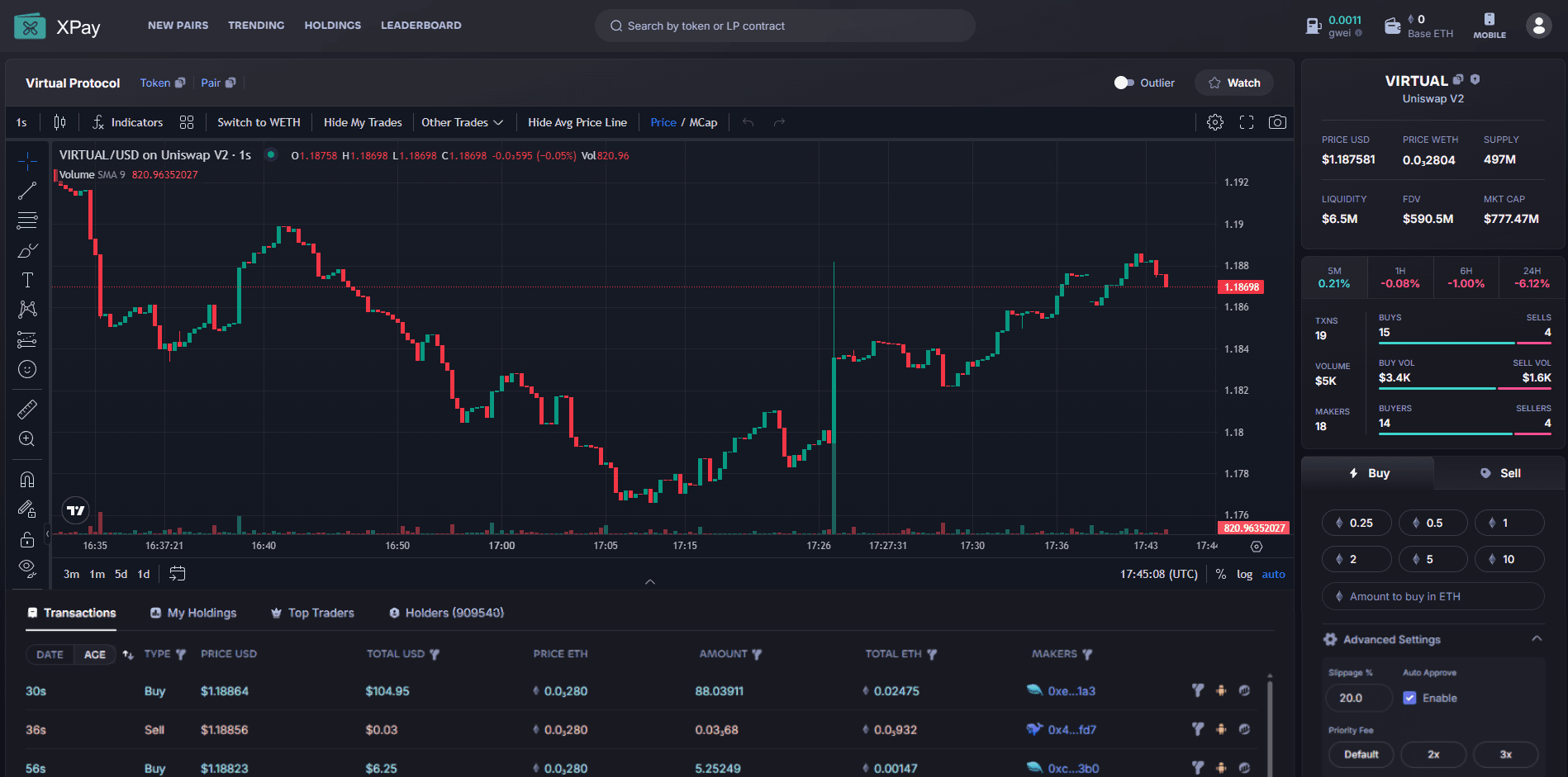Lock all drawing tools
This screenshot has height=777, width=1568.
pos(27,539)
